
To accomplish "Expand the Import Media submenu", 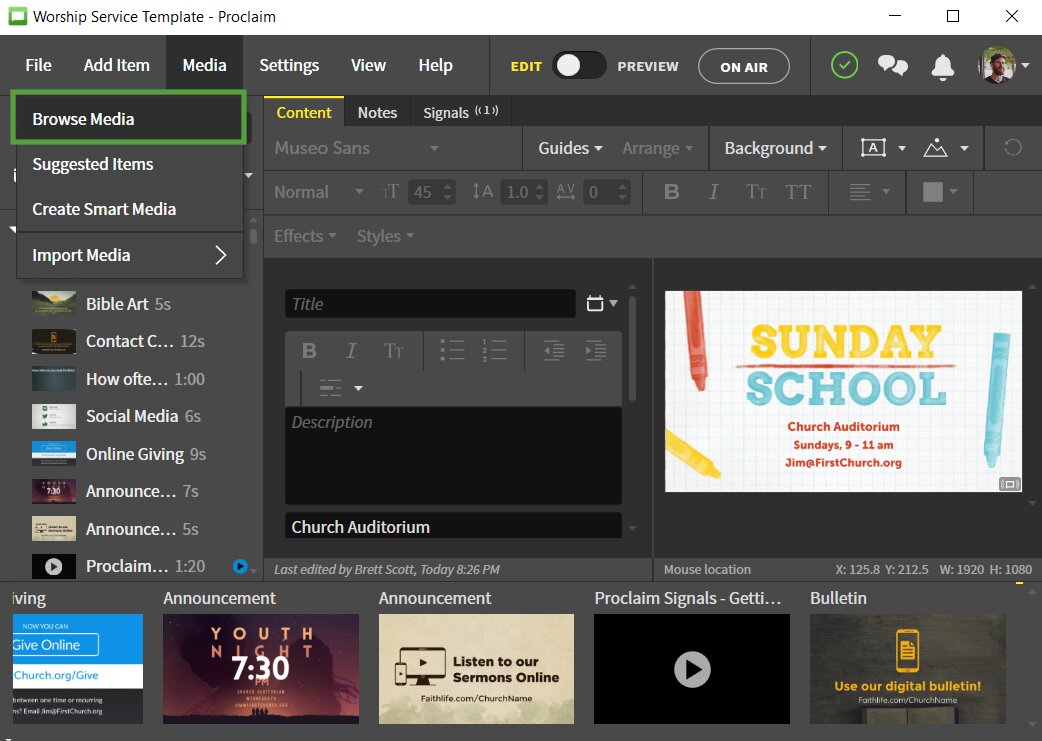I will click(130, 255).
